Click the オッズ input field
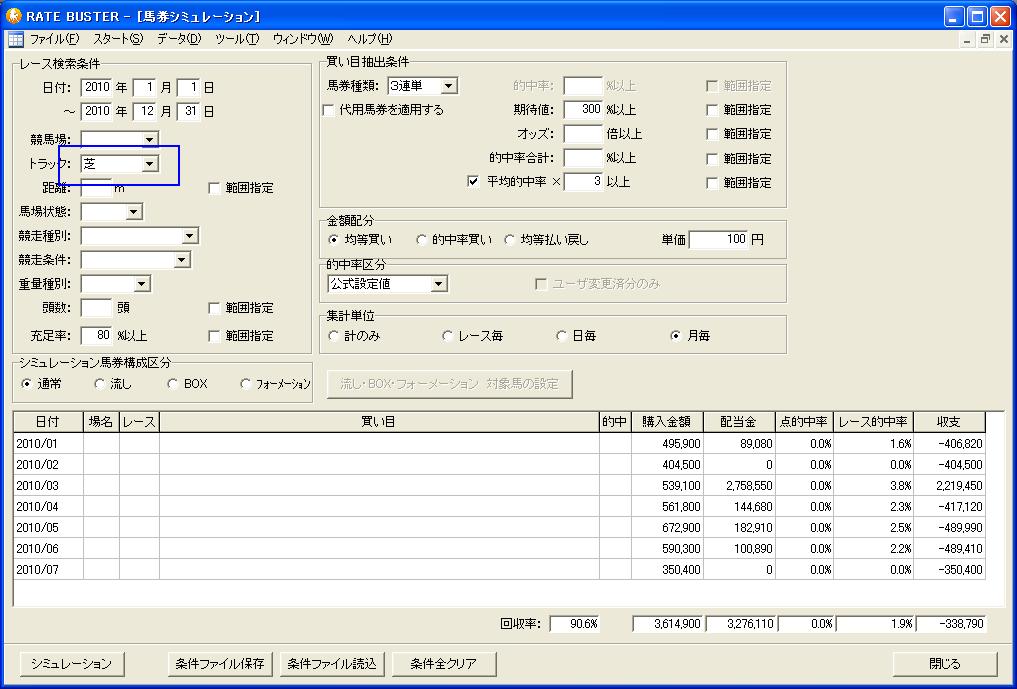This screenshot has height=689, width=1017. pos(583,134)
